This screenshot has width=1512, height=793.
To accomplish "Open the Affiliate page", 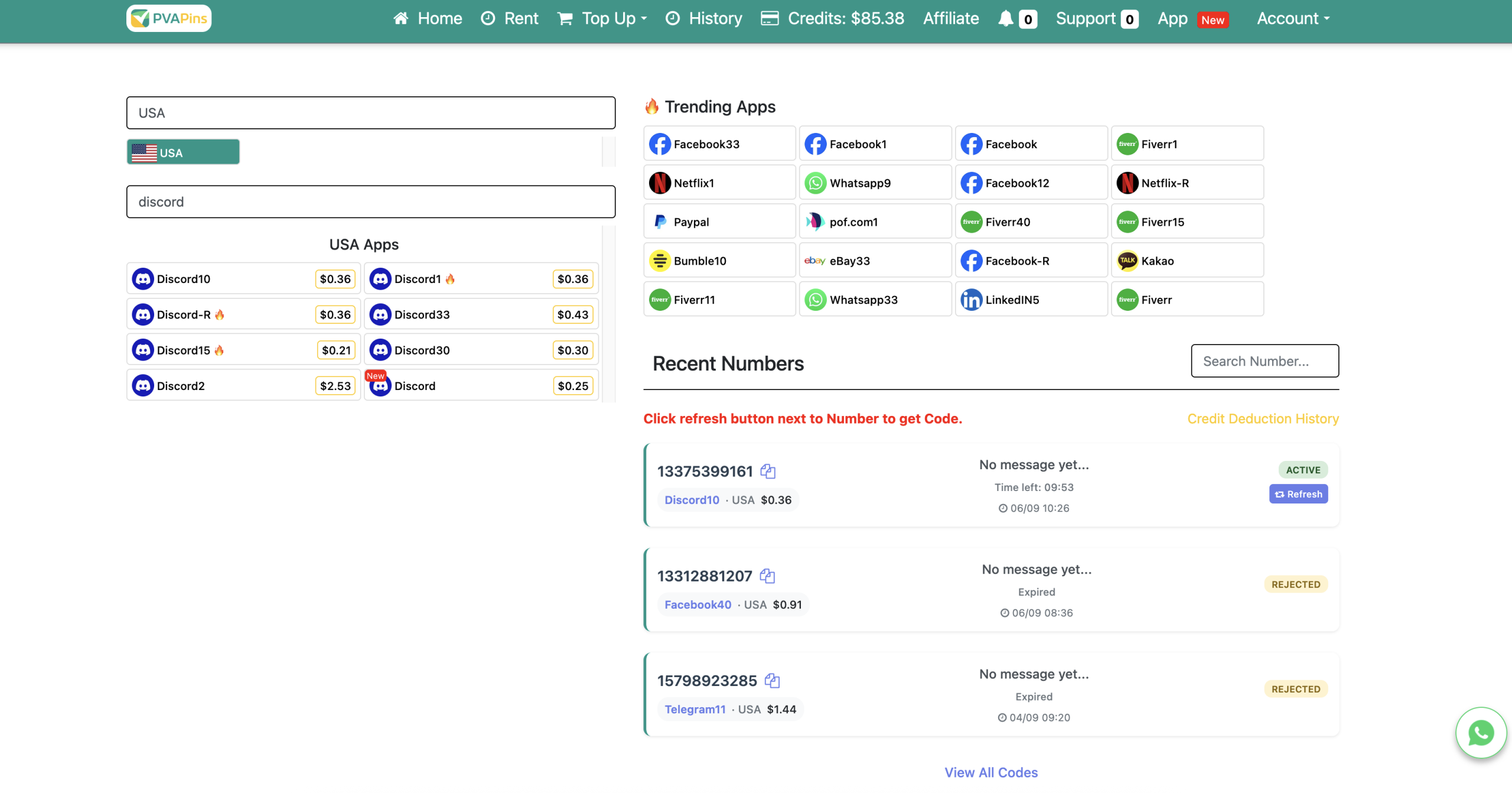I will [x=951, y=18].
